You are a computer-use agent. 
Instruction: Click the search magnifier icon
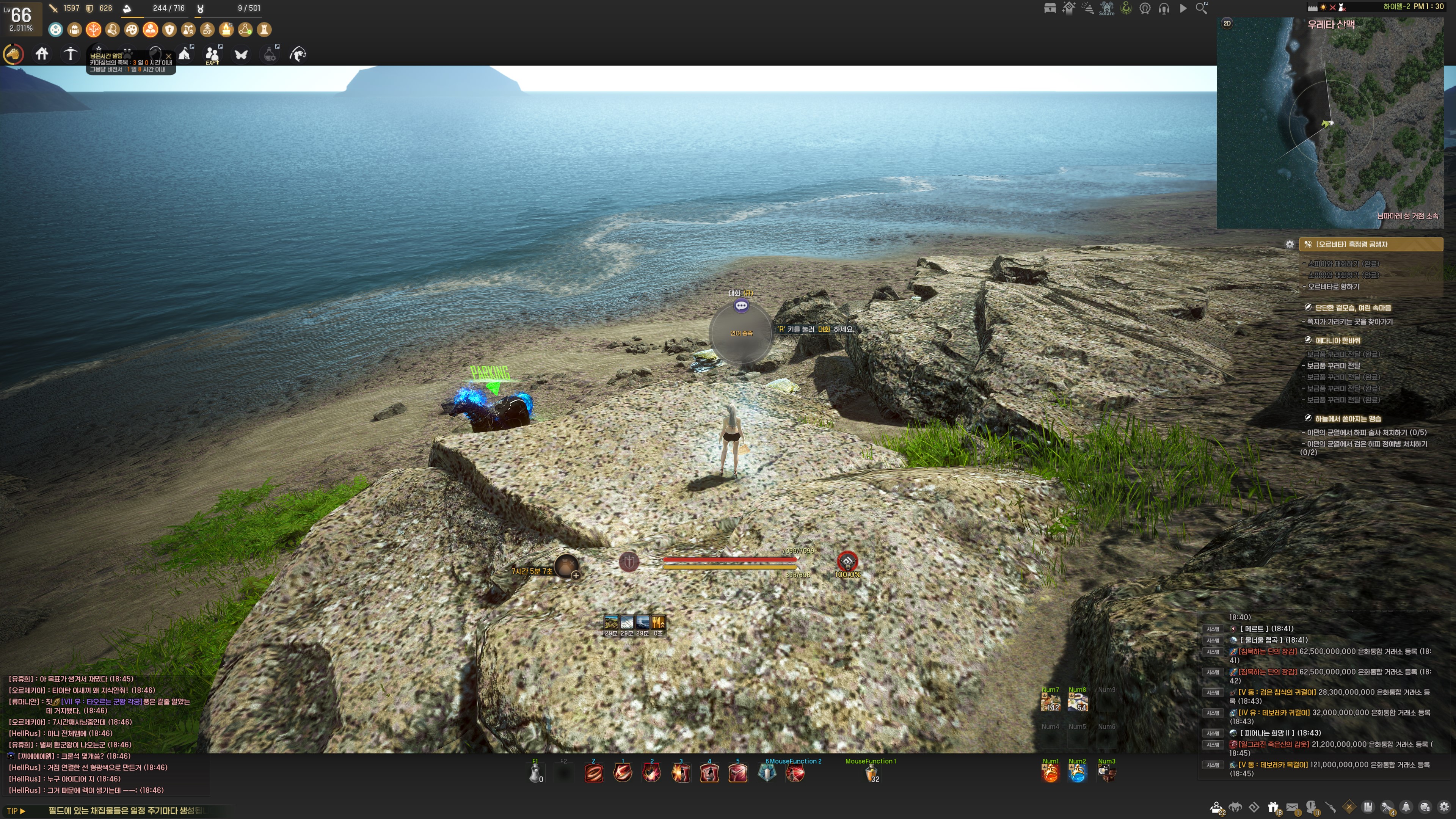pyautogui.click(x=1201, y=8)
